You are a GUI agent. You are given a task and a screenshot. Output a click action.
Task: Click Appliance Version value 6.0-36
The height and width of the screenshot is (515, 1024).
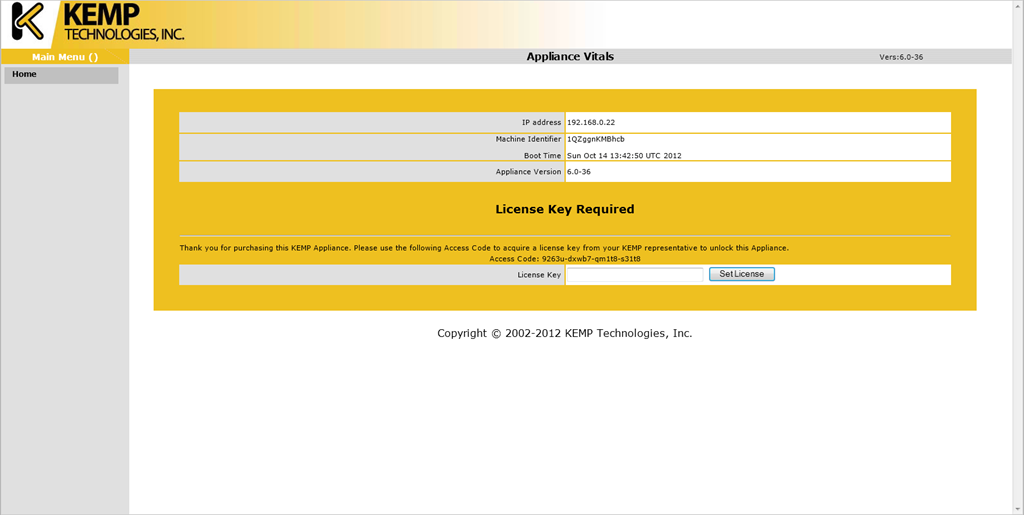[x=579, y=172]
